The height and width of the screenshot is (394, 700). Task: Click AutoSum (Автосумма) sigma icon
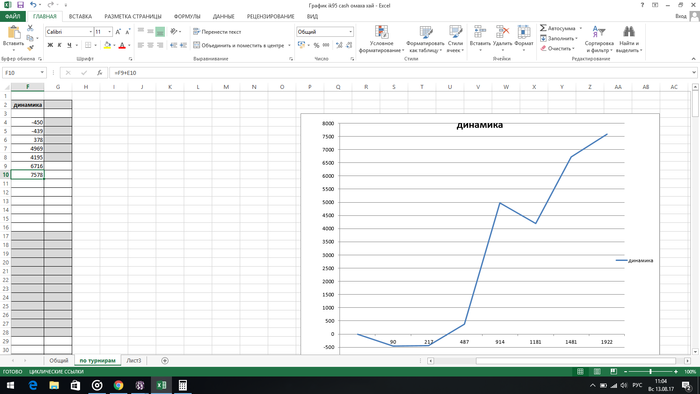543,28
